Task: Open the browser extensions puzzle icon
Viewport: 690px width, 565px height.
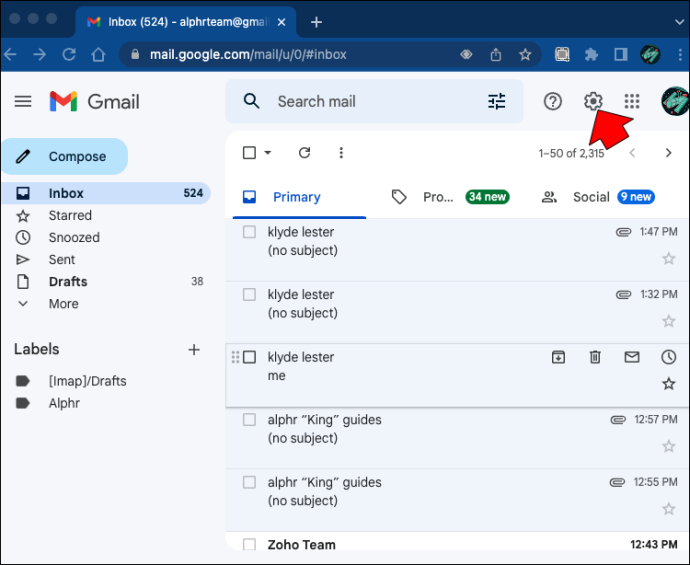Action: click(x=591, y=55)
